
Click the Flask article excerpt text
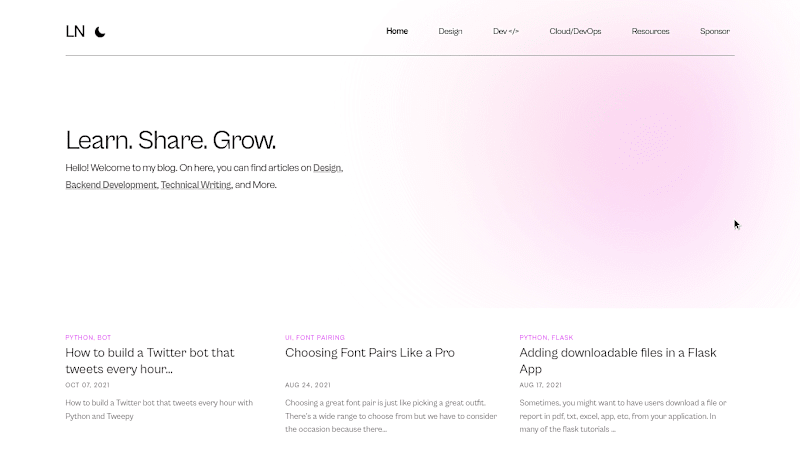click(x=623, y=416)
